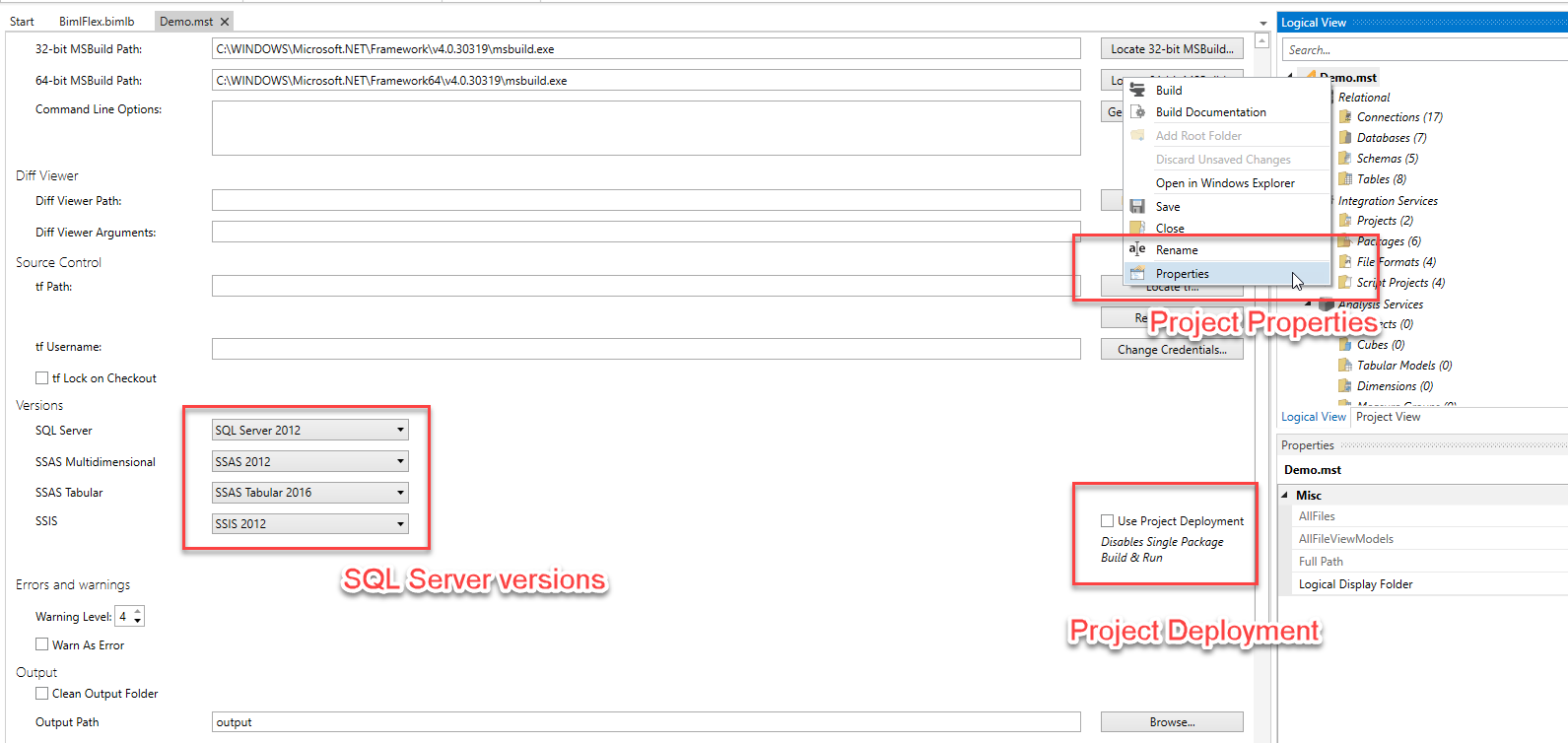
Task: Click the Change Credentials button
Action: [1172, 349]
